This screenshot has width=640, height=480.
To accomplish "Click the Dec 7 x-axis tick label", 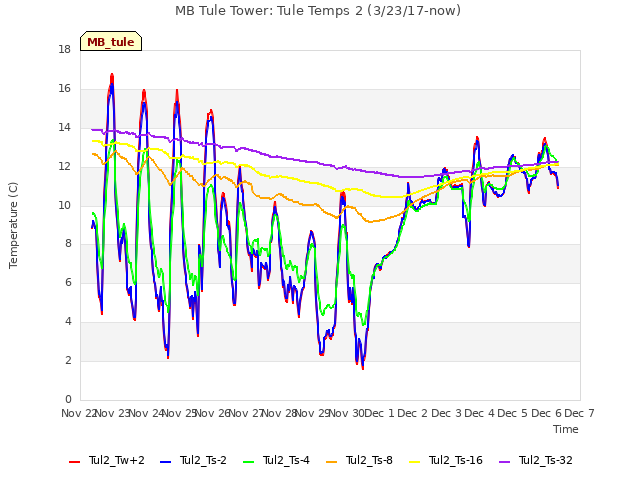I will (580, 413).
